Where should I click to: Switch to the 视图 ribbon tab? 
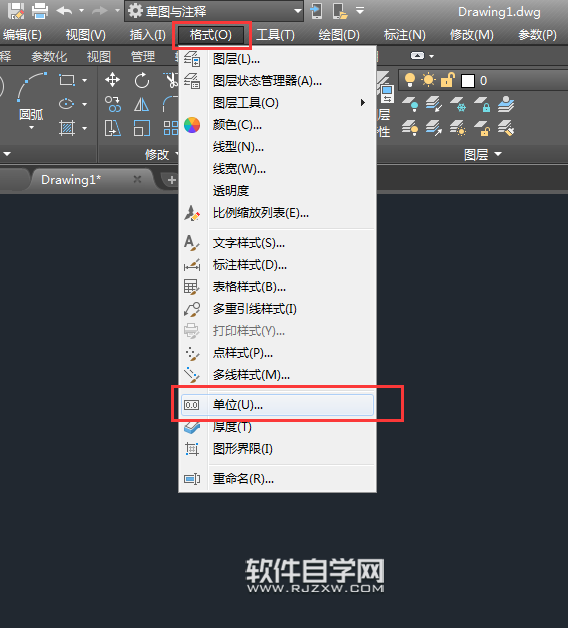99,57
